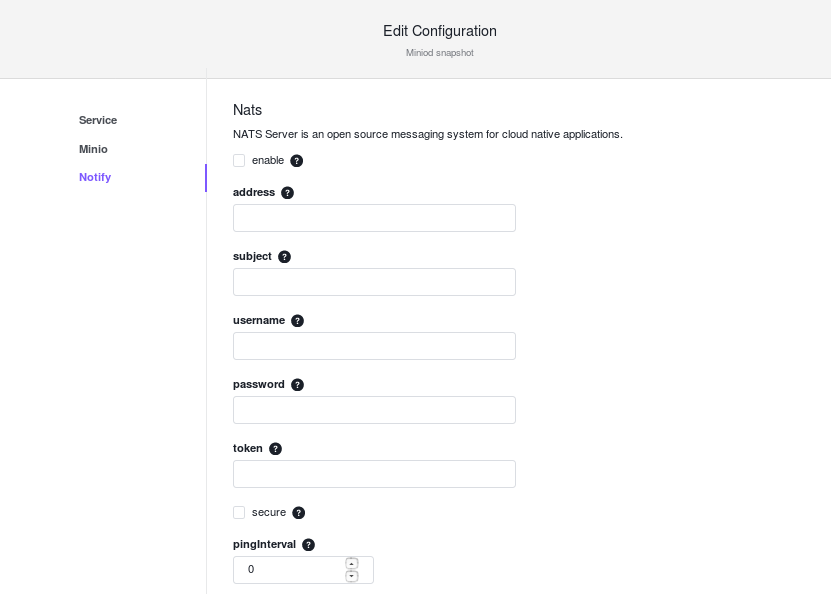
Task: Open the Service section
Action: [98, 120]
